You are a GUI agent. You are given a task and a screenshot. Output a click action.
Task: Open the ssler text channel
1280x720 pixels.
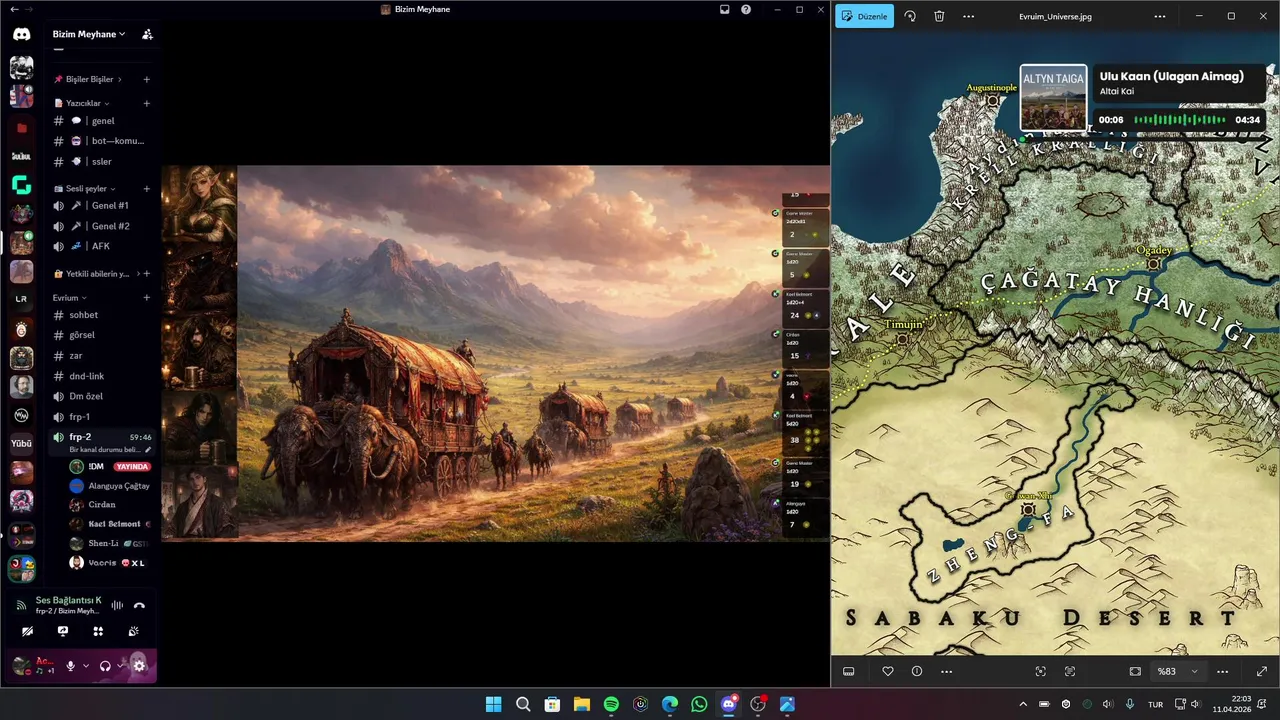pos(102,161)
